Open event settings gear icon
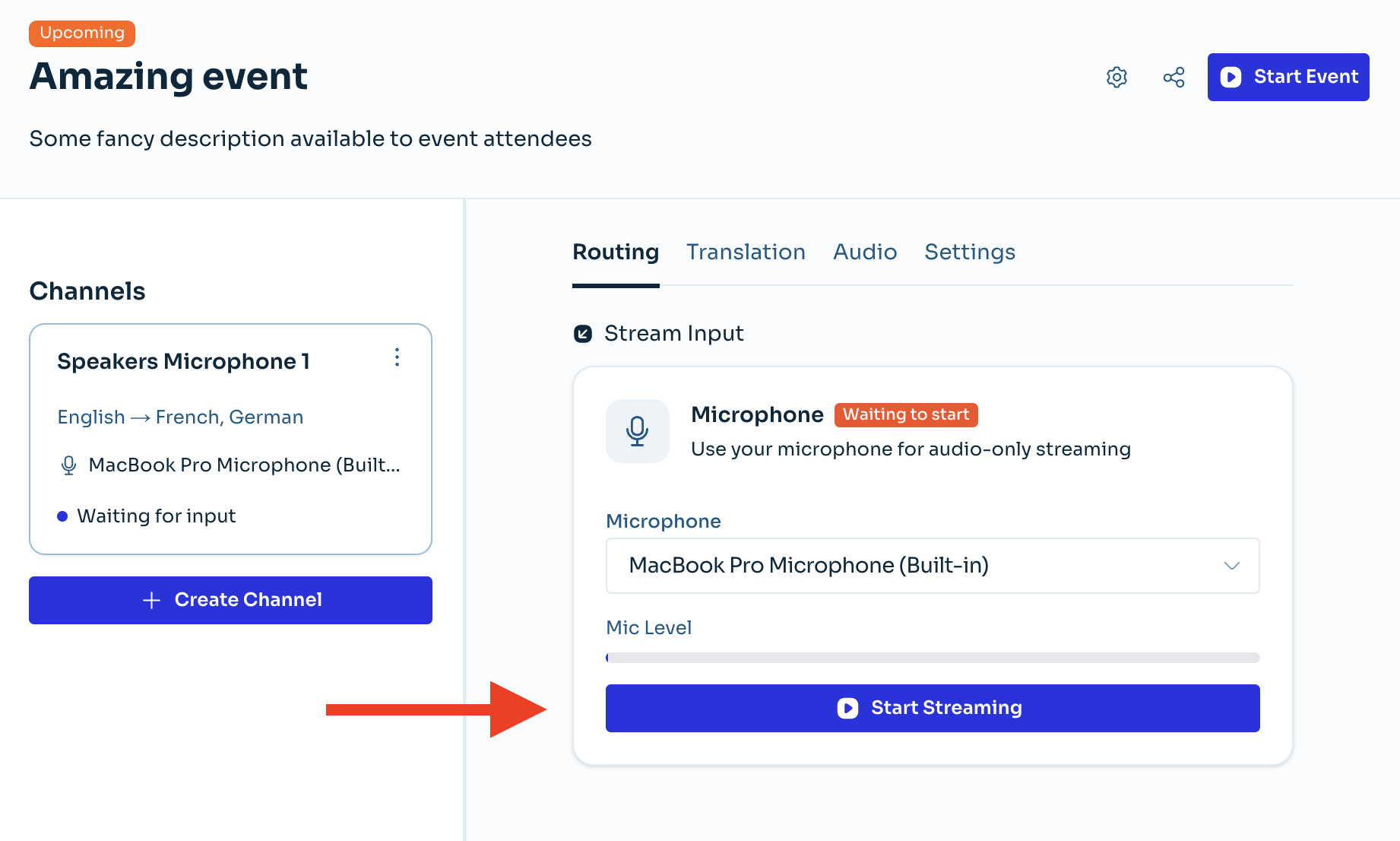This screenshot has height=841, width=1400. tap(1117, 77)
